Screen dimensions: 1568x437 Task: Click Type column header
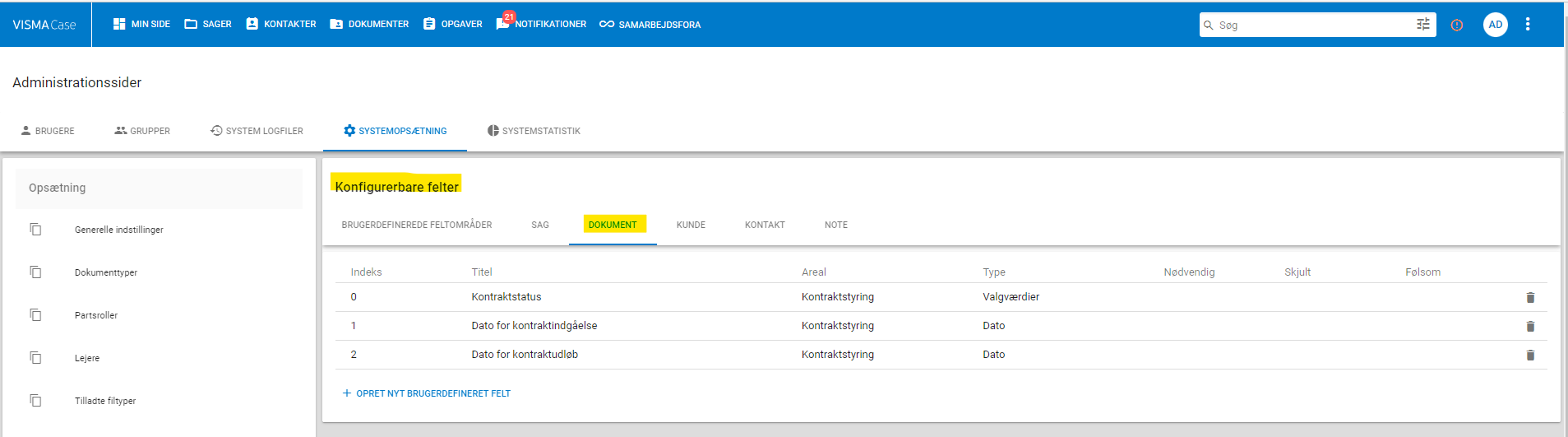[x=994, y=272]
